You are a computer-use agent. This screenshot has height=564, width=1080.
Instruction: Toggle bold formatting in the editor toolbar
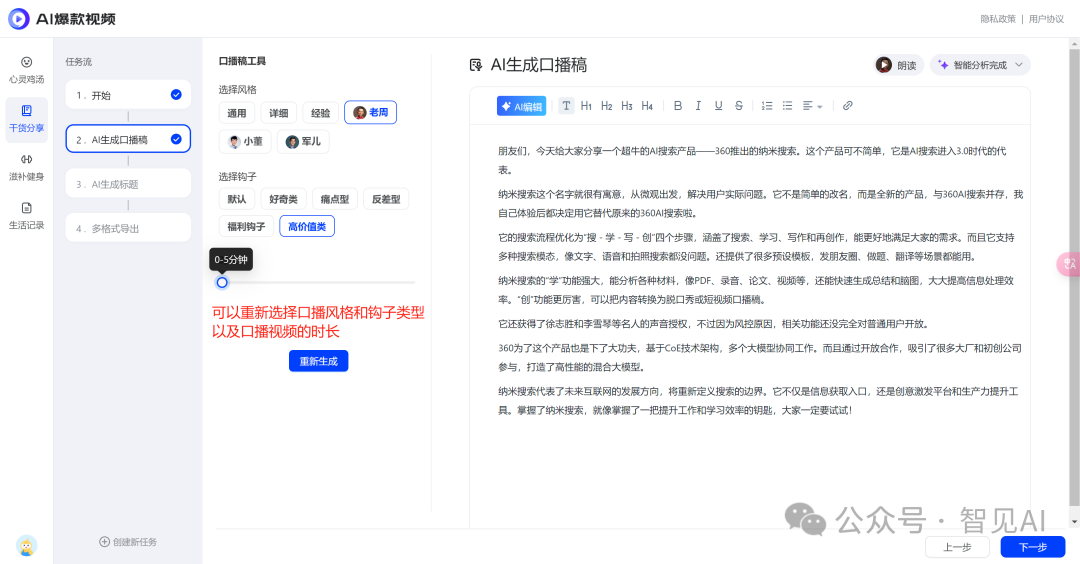[x=678, y=106]
